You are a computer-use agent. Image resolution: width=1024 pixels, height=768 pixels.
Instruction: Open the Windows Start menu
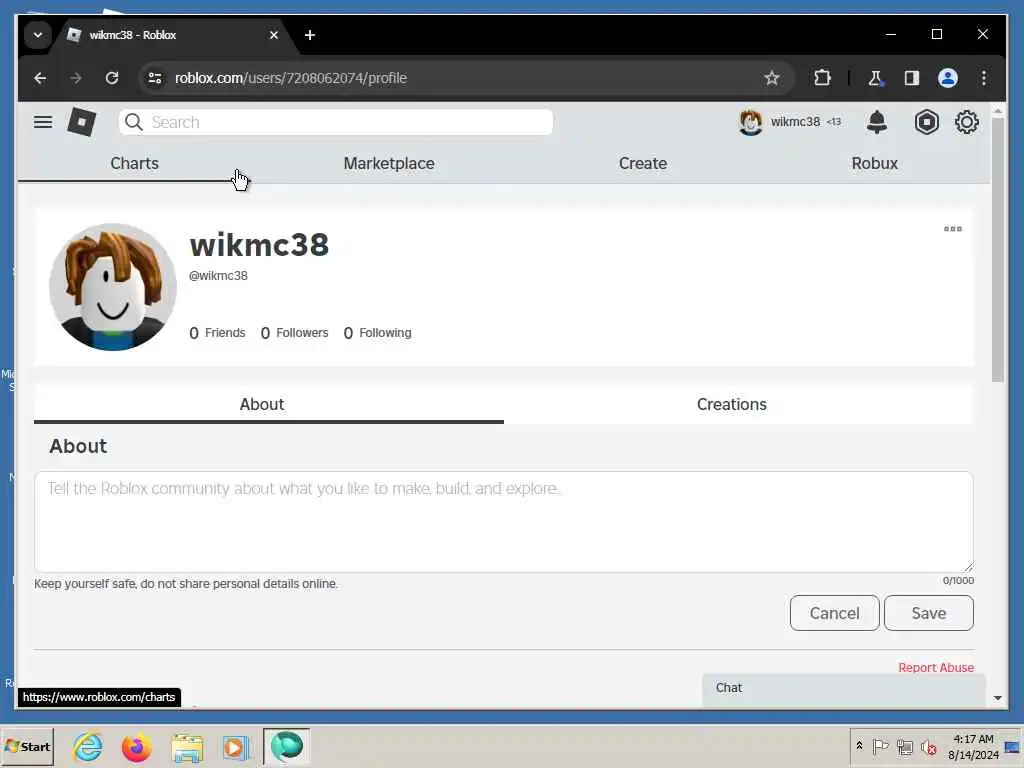[x=27, y=747]
